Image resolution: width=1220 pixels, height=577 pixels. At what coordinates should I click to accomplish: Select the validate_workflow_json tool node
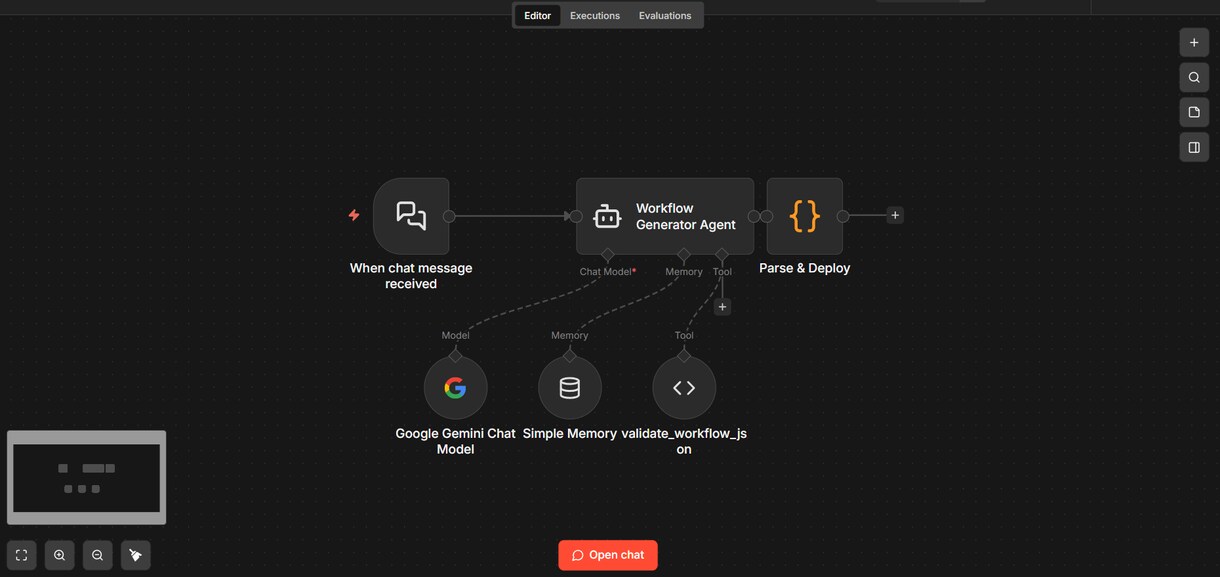click(684, 387)
